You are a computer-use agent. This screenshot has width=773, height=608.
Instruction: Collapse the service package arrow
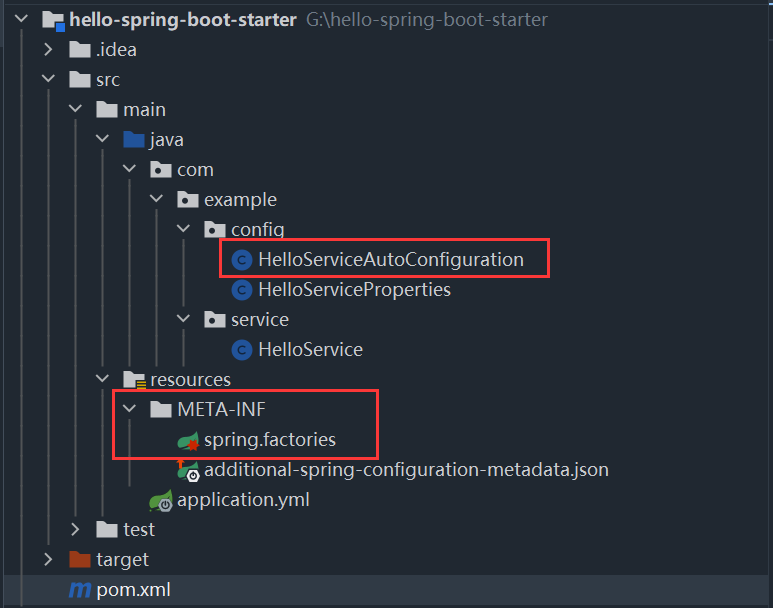click(183, 320)
